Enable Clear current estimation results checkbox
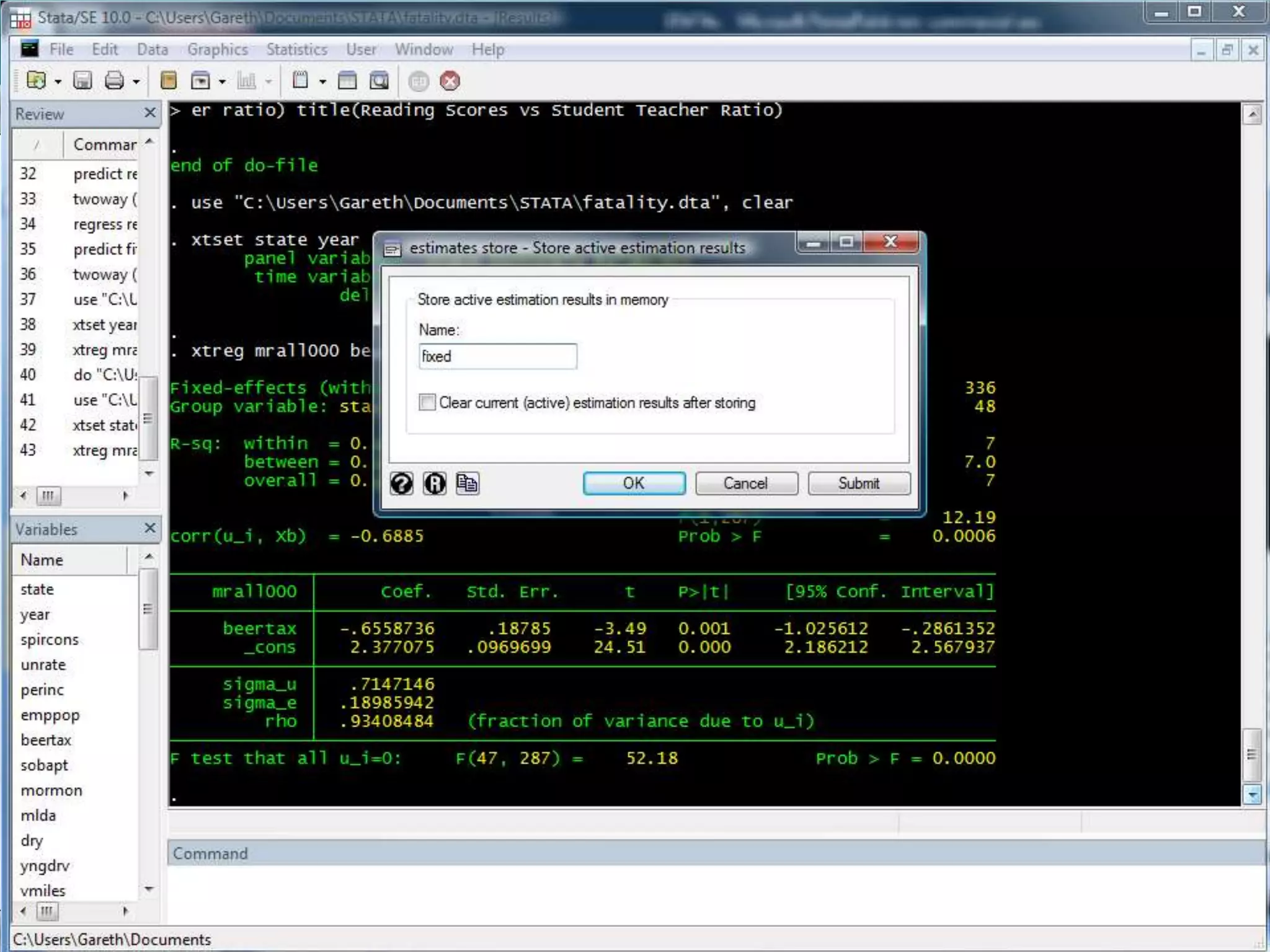 tap(427, 403)
